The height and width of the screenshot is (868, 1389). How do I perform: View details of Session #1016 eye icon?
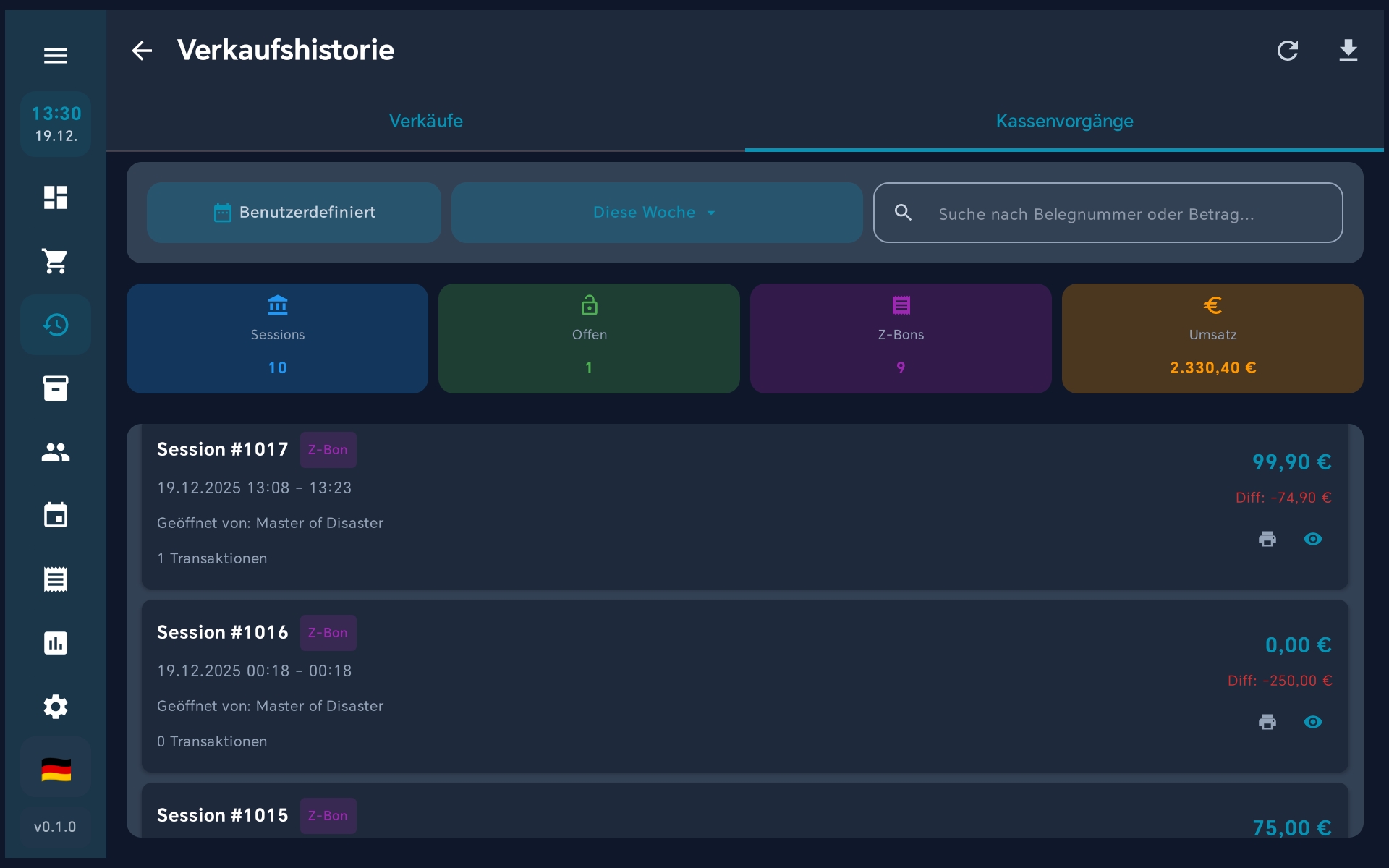pos(1312,722)
